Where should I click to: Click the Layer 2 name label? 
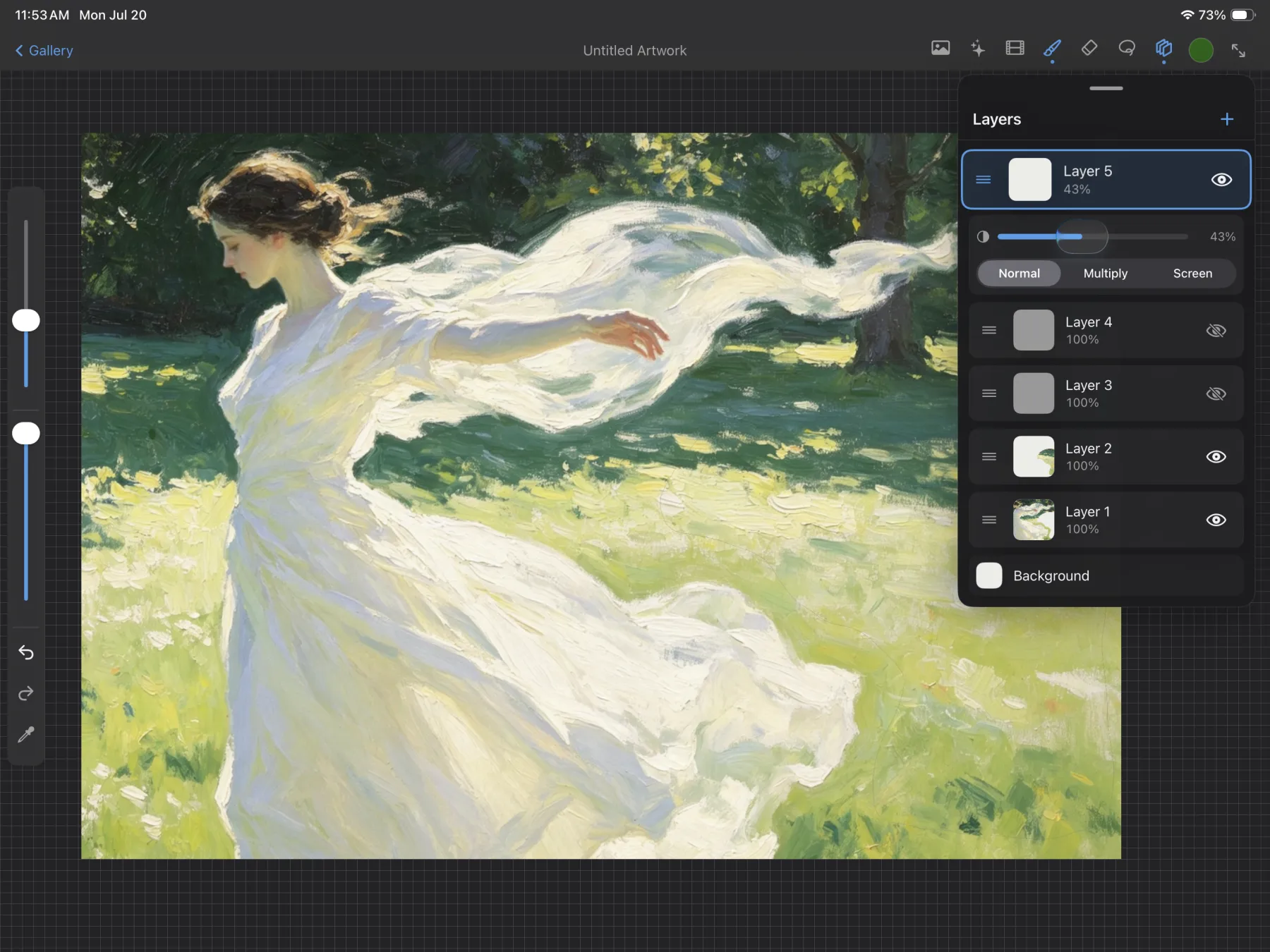[1088, 448]
